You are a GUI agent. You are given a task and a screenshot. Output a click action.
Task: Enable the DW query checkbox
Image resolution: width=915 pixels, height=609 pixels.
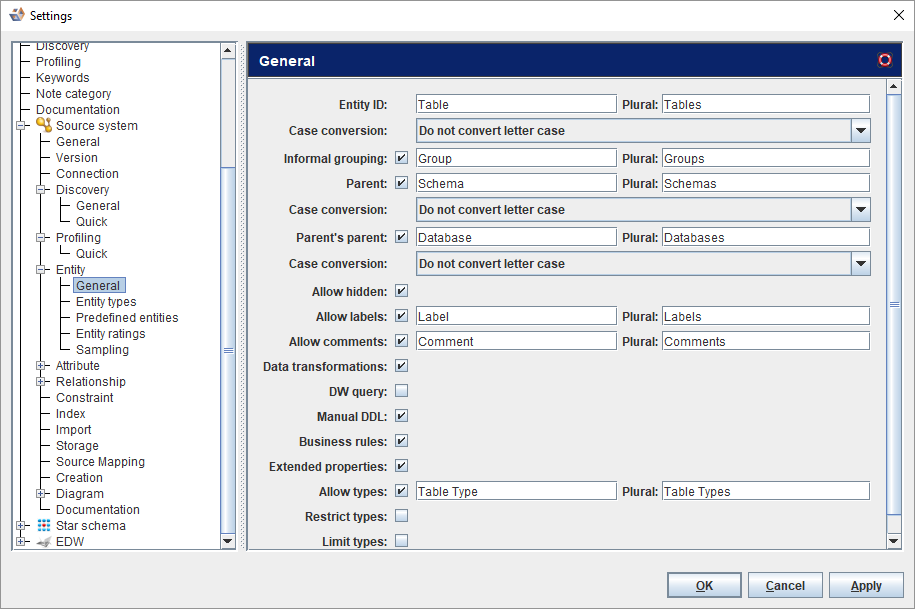(401, 391)
